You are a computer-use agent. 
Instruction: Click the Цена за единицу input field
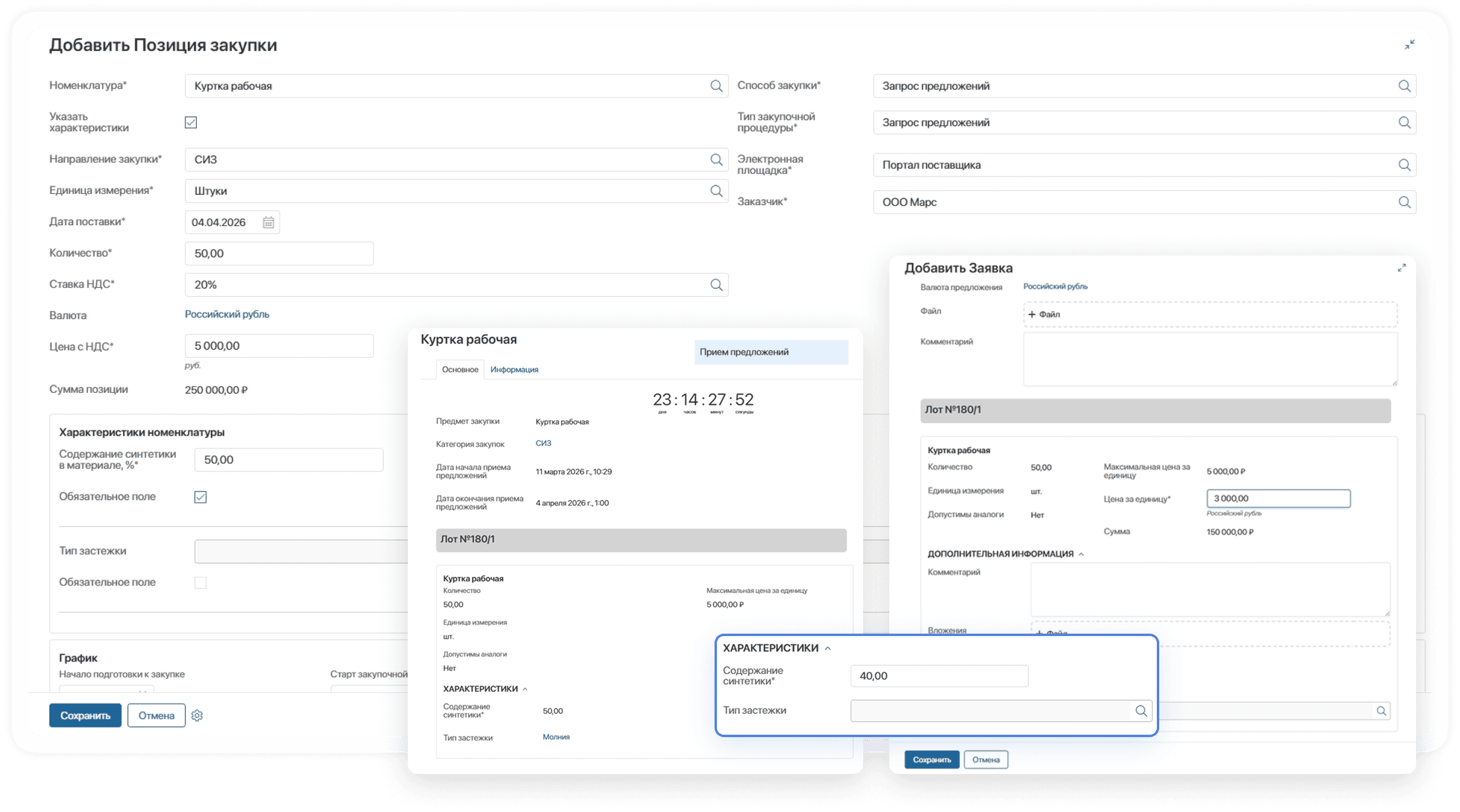pyautogui.click(x=1278, y=499)
